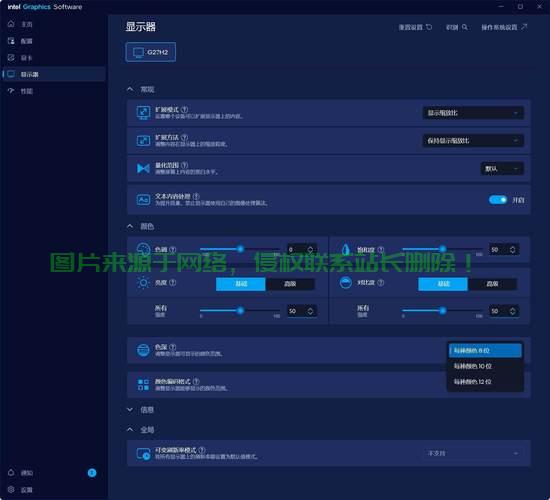Screen dimensions: 550x500
Task: Collapse the 全局 global section
Action: tap(130, 429)
